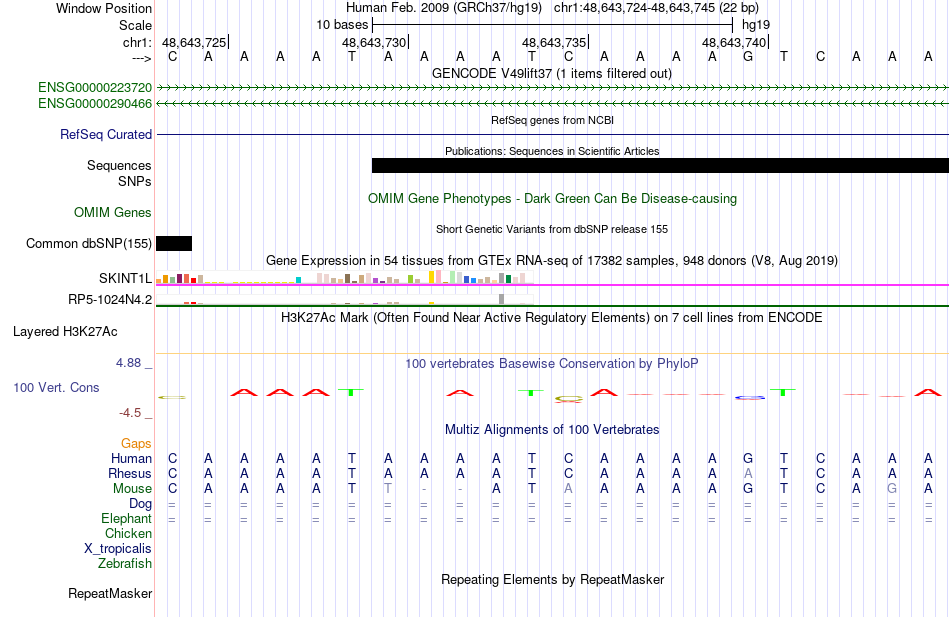Click Short Genetic Variants from dbSNP title

click(x=552, y=229)
